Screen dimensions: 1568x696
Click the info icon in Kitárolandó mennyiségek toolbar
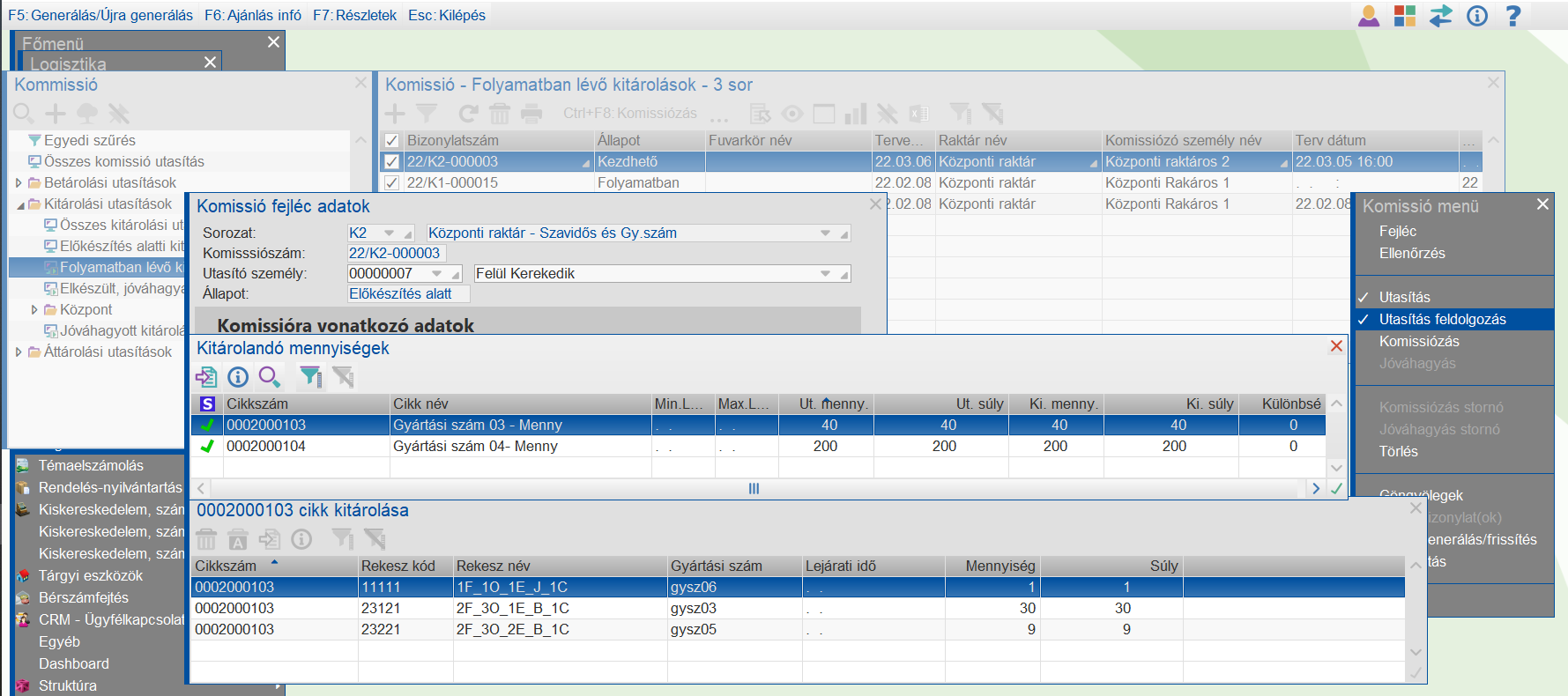tap(238, 377)
